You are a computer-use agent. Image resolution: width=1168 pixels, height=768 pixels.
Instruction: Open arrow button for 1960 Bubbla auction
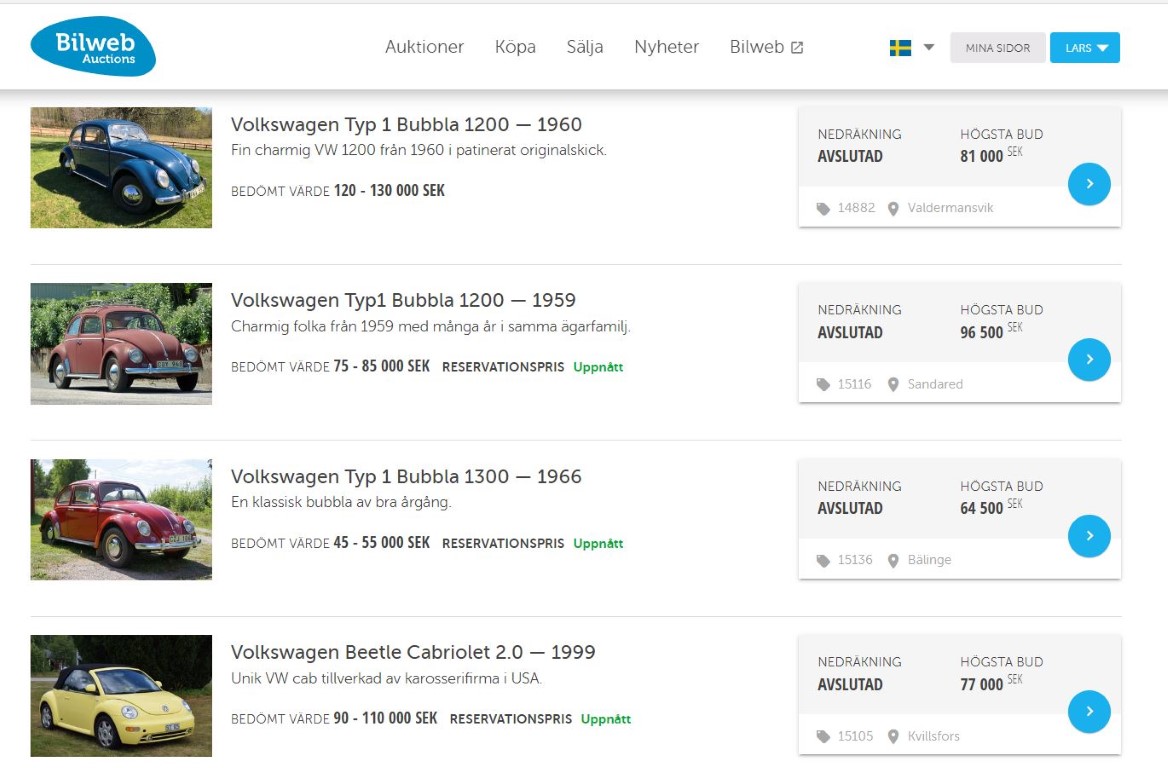tap(1089, 184)
